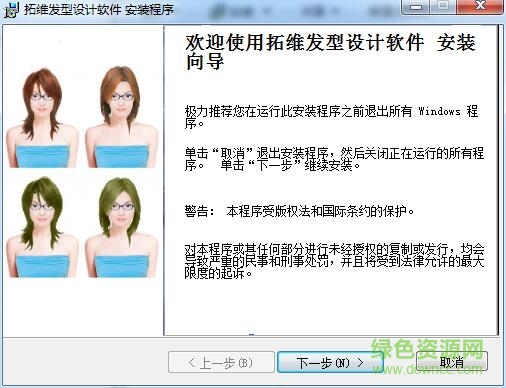Click the 单击“取消”退出安装程序 paragraph
Image resolution: width=506 pixels, height=388 pixels.
334,159
